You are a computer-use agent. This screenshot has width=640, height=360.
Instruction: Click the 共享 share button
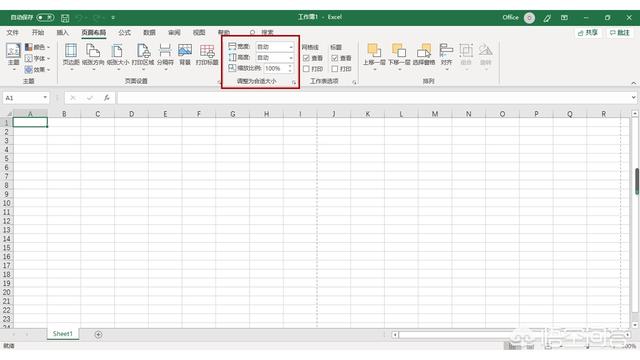588,32
